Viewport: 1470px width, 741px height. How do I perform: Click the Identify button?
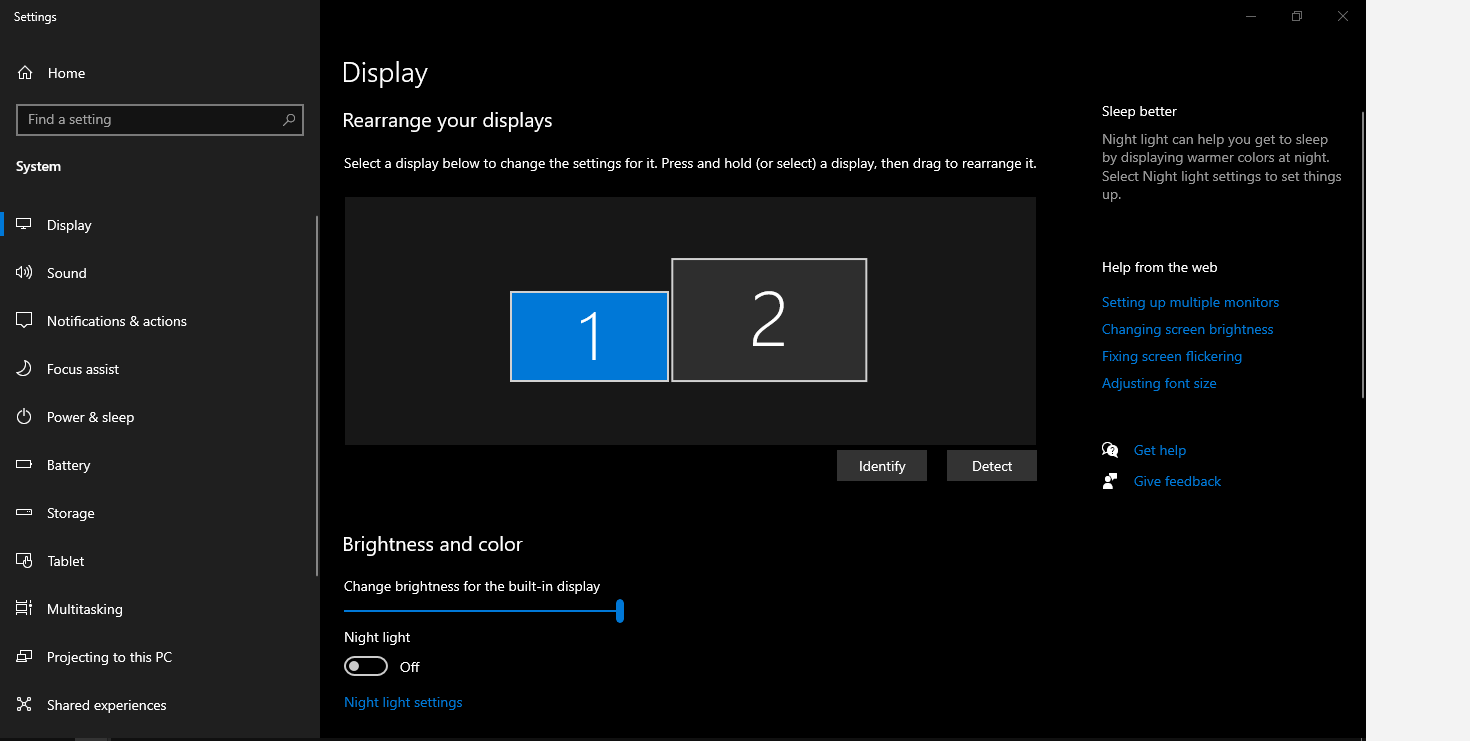[881, 465]
